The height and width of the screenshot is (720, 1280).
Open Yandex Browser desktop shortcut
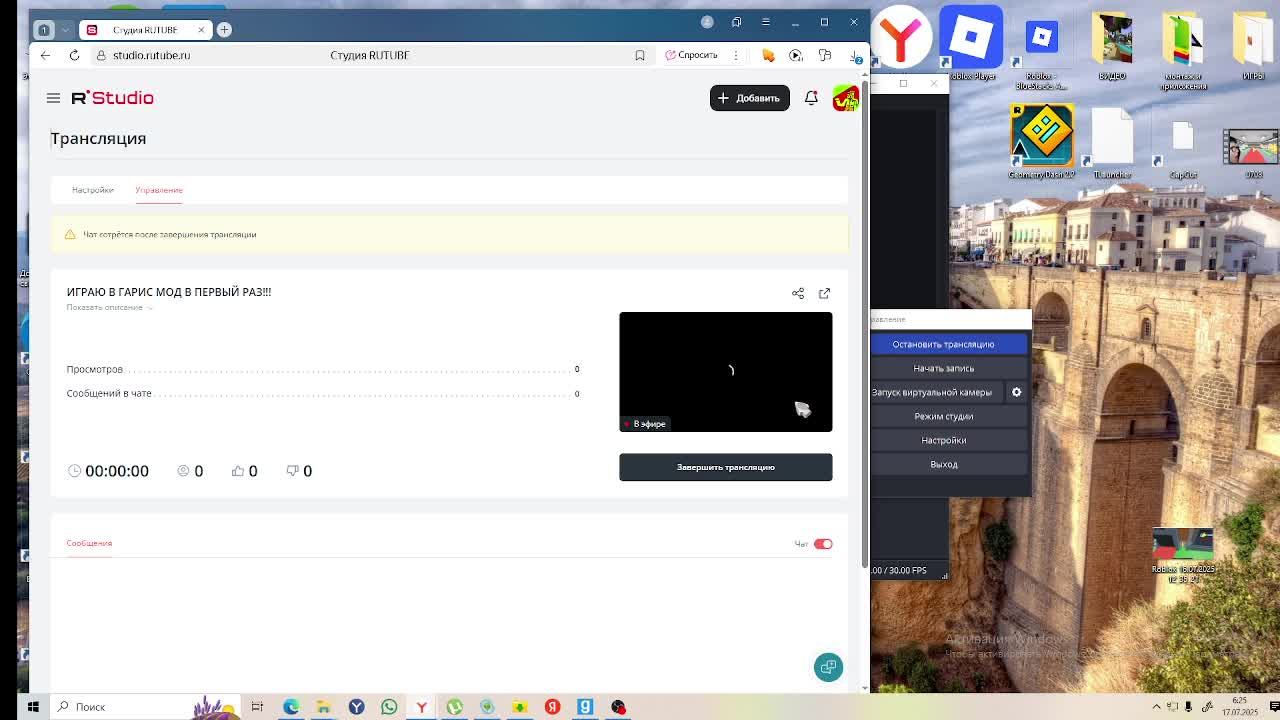click(901, 38)
